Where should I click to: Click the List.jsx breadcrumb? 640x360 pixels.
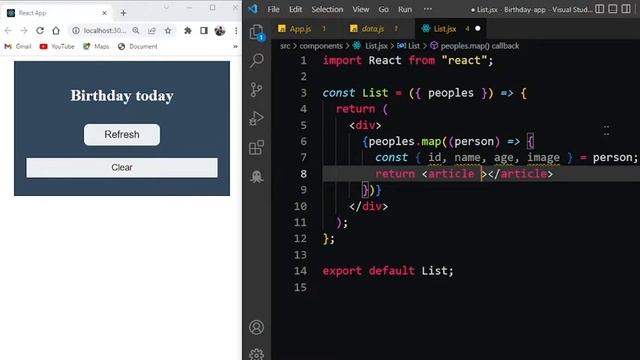371,46
